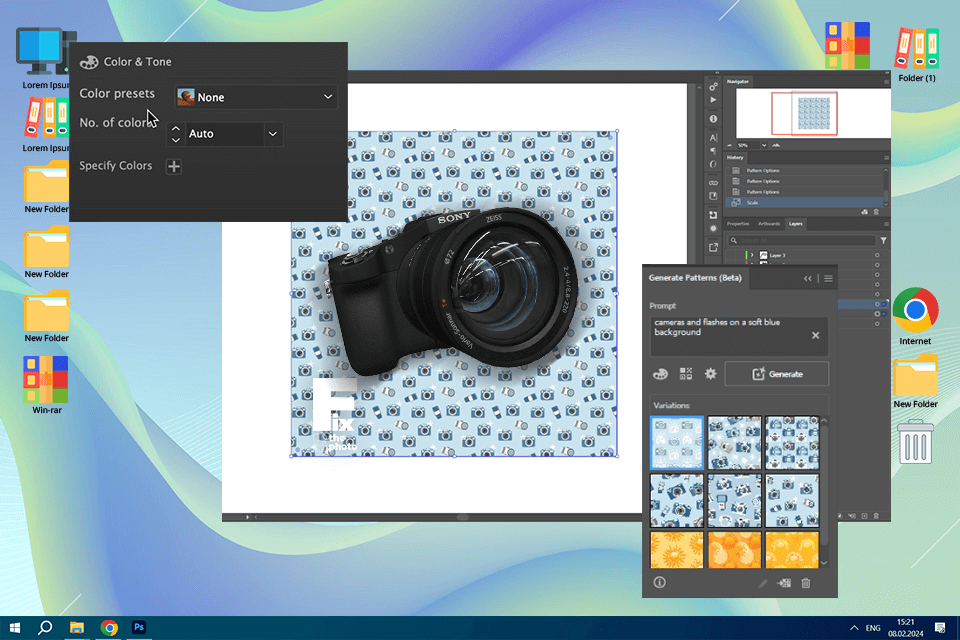Open the Actions play icon in dock strip
The width and height of the screenshot is (960, 640).
713,100
